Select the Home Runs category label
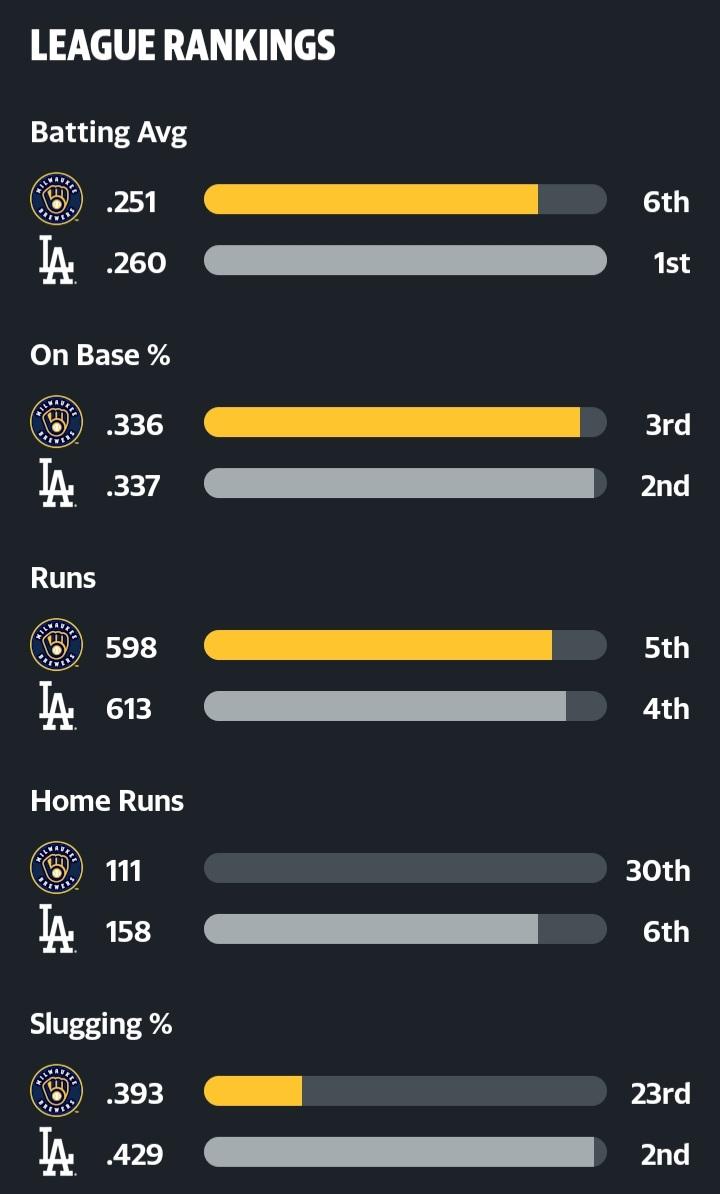This screenshot has width=720, height=1194. point(107,801)
